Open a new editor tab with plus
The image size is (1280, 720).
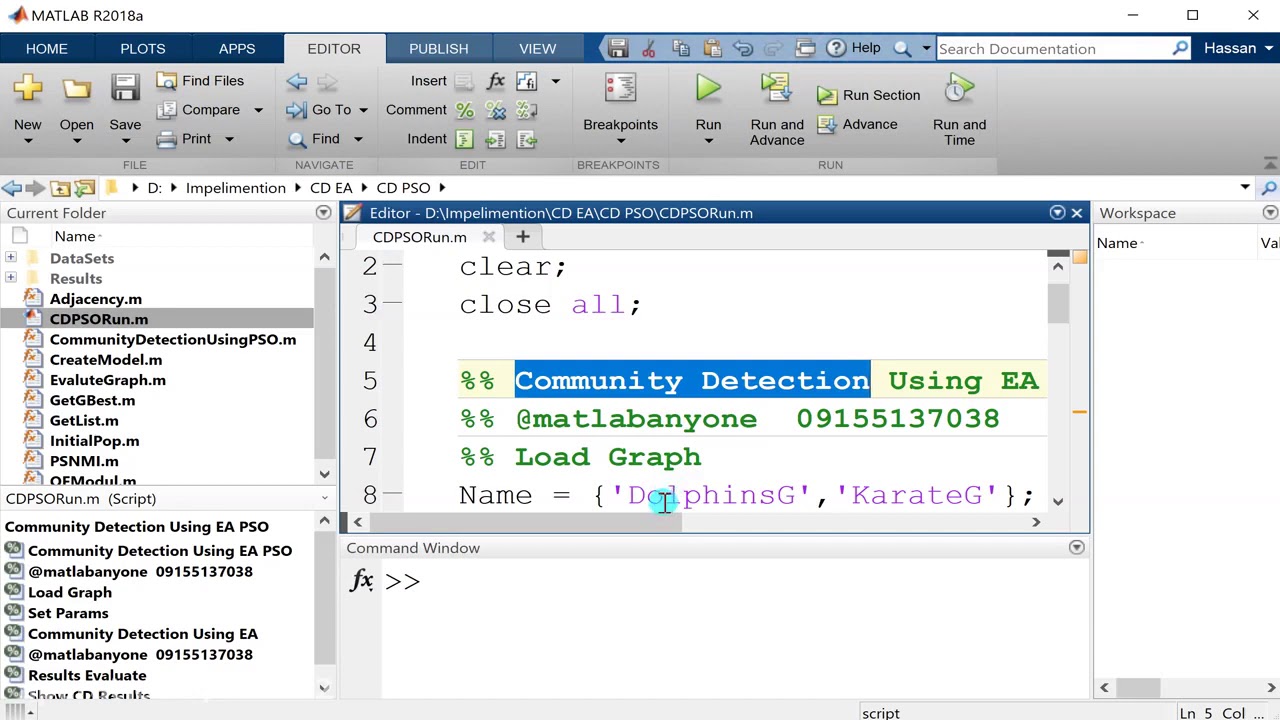pos(522,236)
